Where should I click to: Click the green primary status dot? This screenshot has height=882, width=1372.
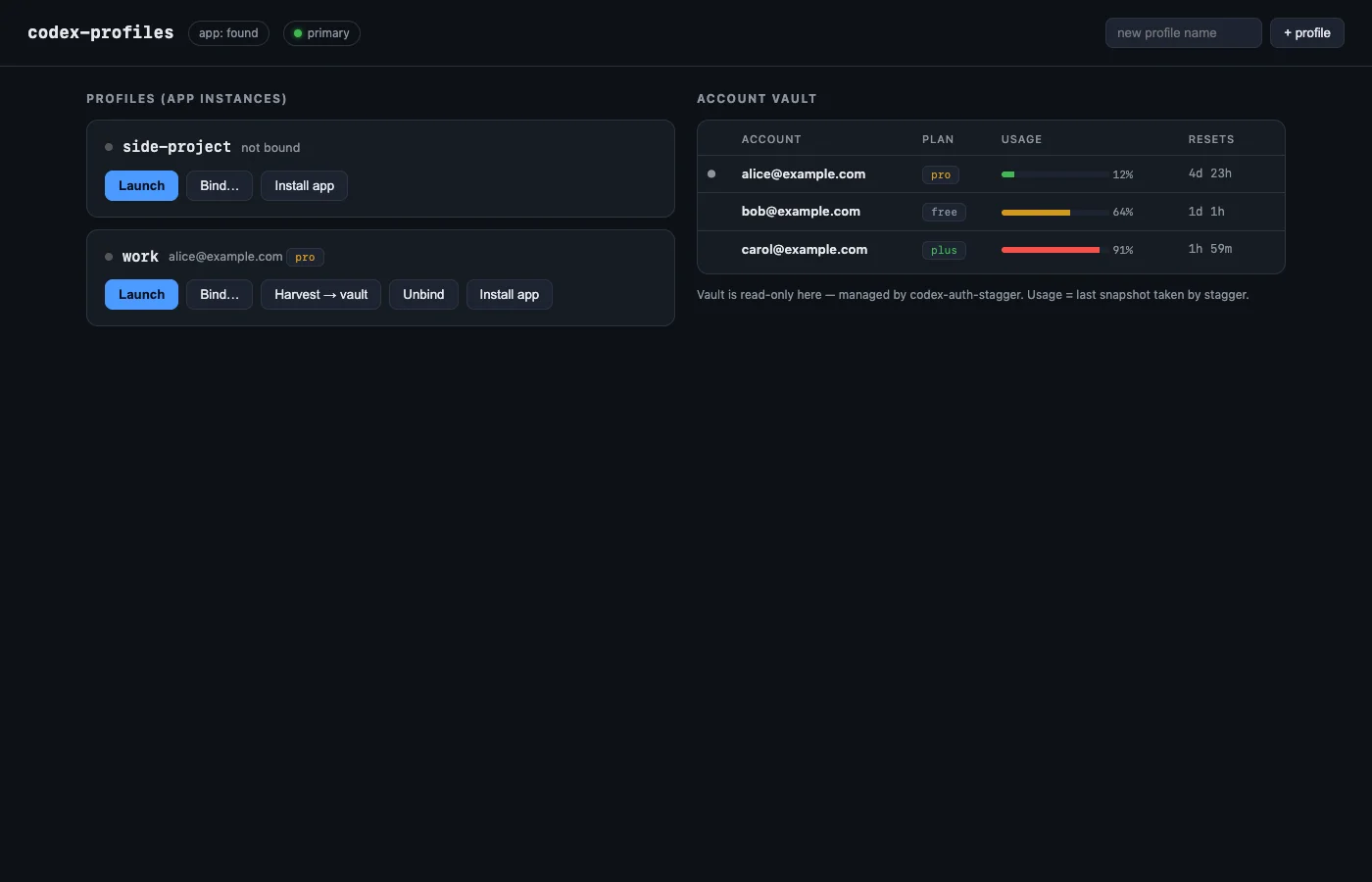click(x=298, y=33)
